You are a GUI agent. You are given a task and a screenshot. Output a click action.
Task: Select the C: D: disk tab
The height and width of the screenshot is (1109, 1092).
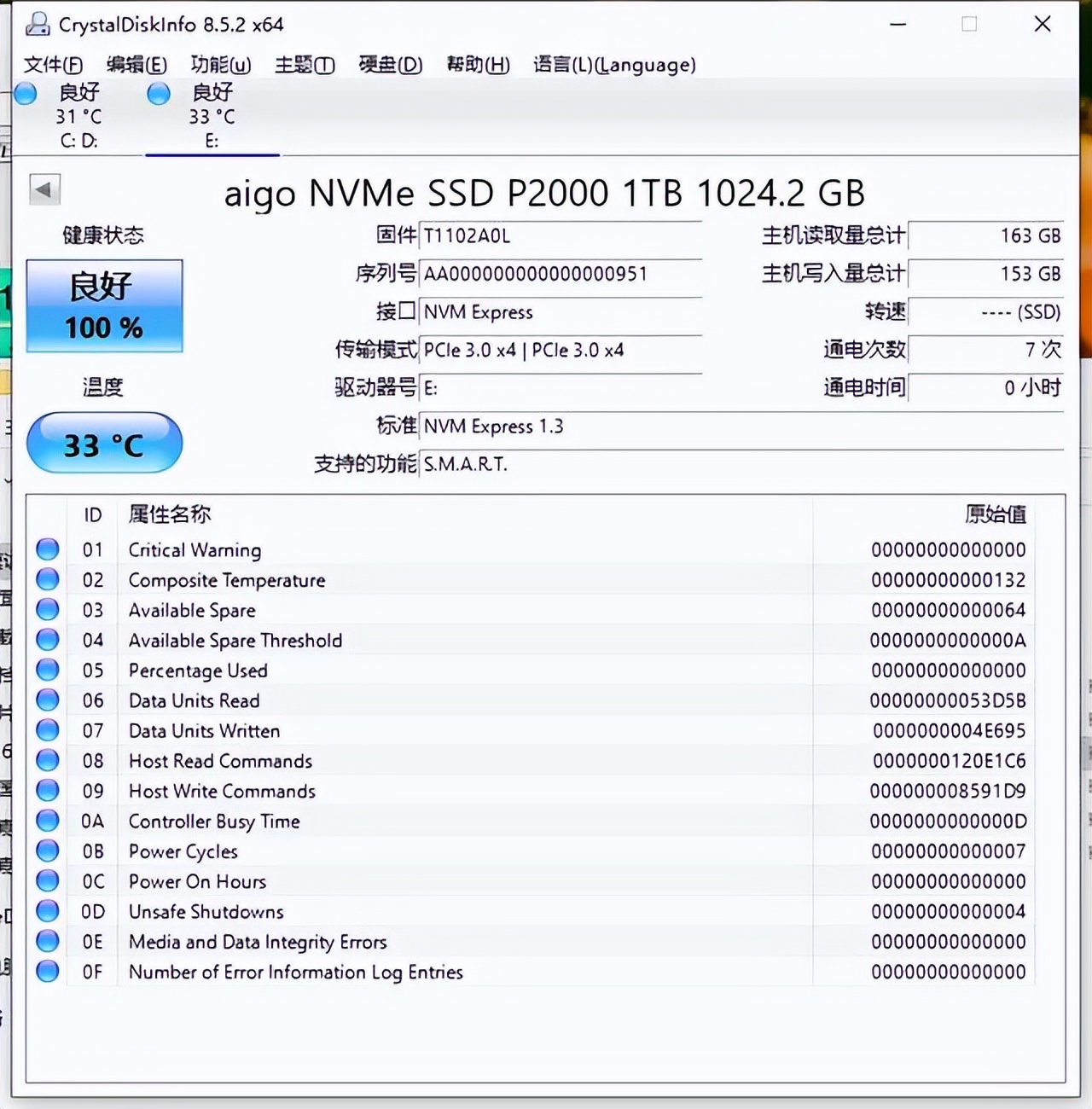[78, 117]
